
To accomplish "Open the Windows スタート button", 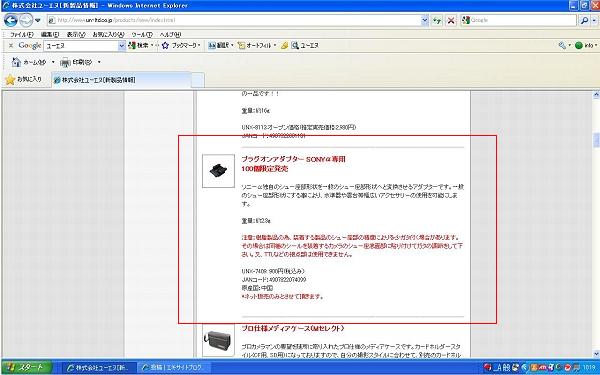I will click(26, 368).
